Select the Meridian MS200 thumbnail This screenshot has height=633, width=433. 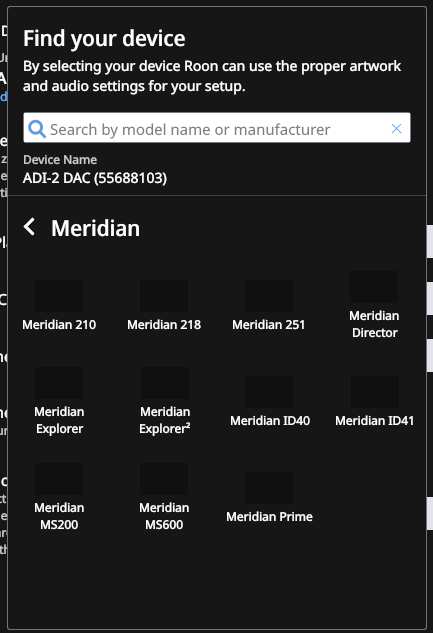click(59, 479)
